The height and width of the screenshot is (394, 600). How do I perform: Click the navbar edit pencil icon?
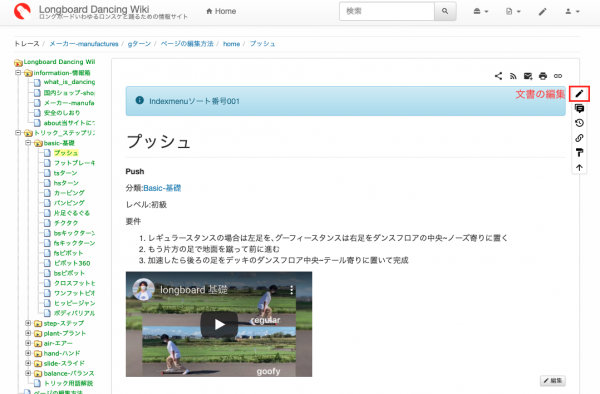543,11
